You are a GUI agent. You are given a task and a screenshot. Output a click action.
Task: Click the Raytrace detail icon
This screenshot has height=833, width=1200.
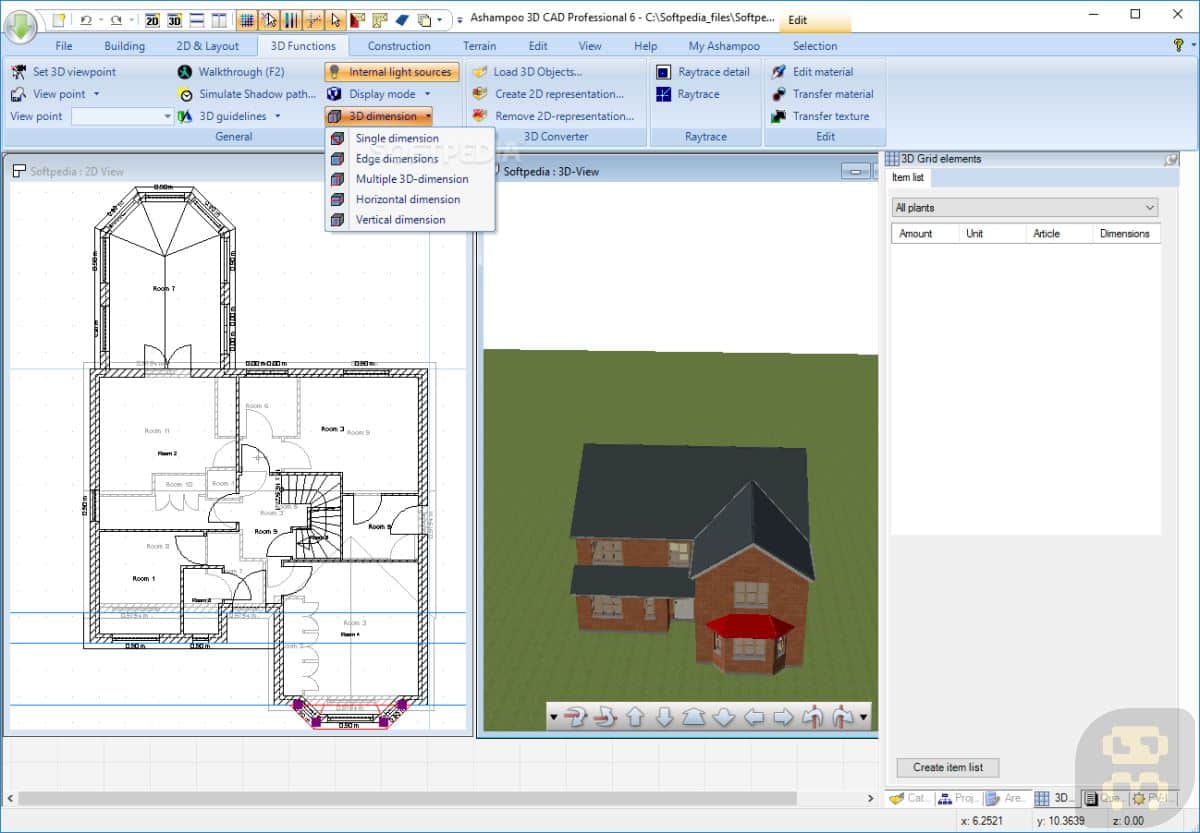pyautogui.click(x=664, y=72)
